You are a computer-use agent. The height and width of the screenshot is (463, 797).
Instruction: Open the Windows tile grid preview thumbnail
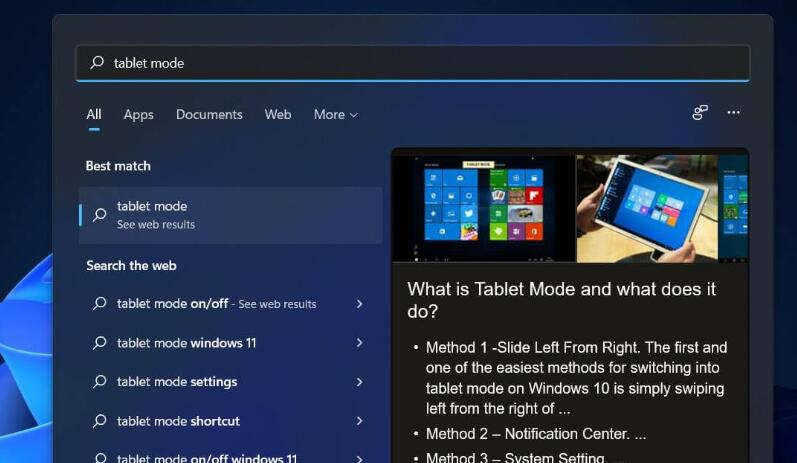pyautogui.click(x=484, y=208)
